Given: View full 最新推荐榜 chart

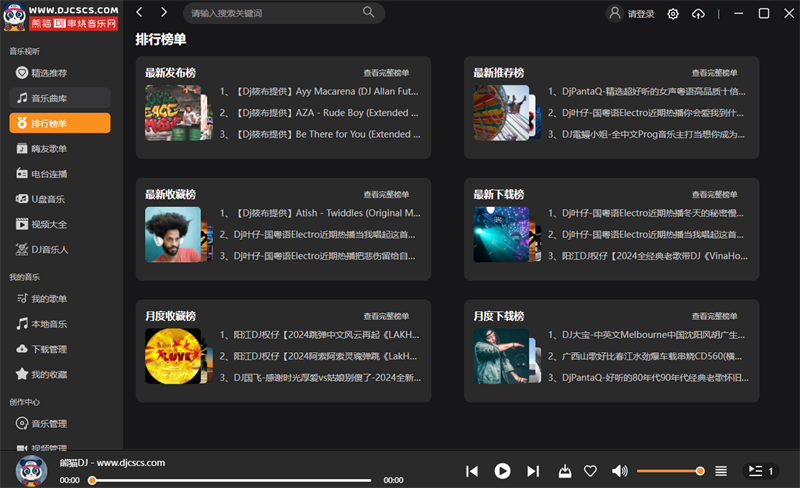Looking at the screenshot, I should 714,73.
